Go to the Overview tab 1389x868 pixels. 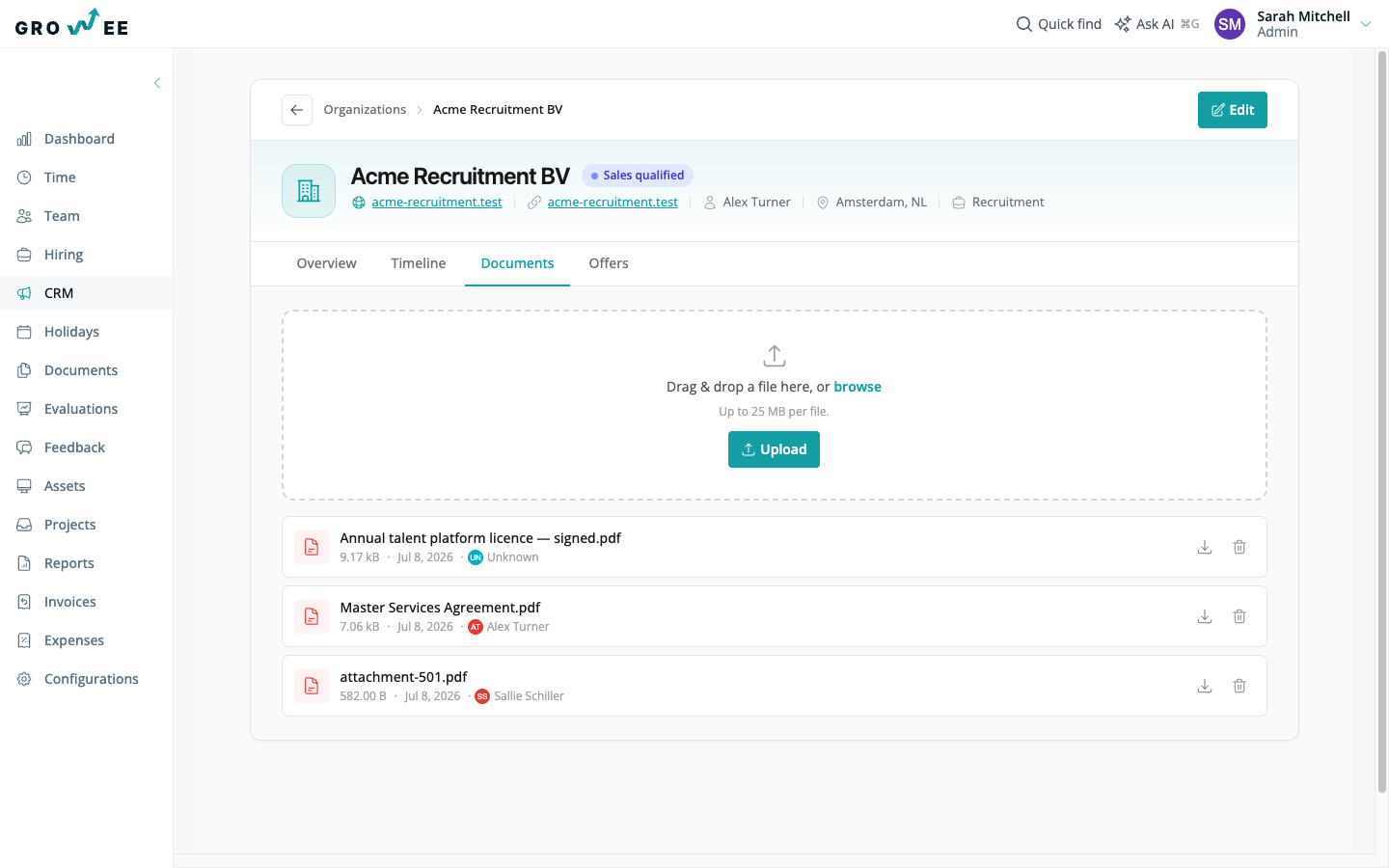point(326,263)
